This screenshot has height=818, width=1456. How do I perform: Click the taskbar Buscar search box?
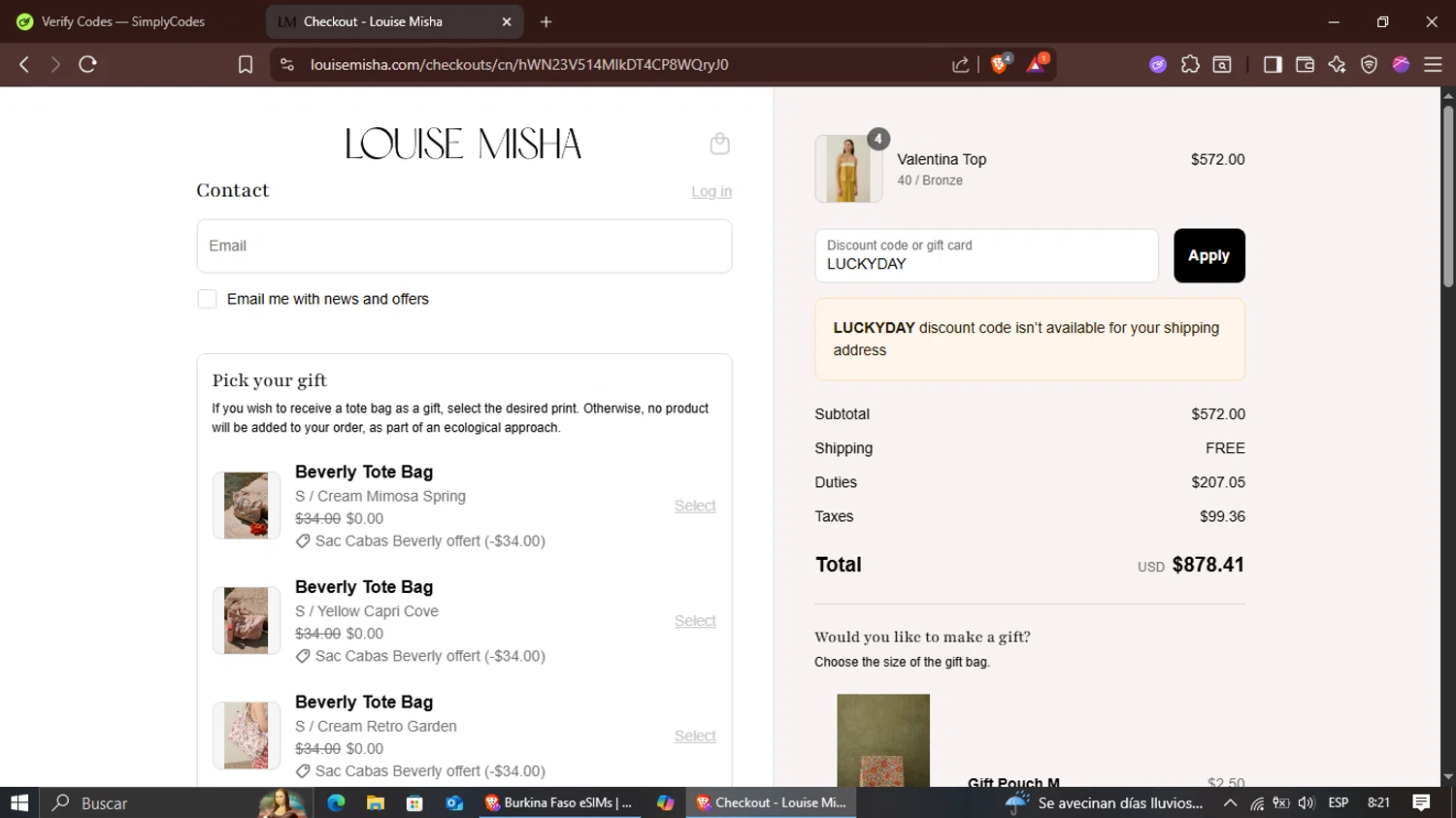click(175, 802)
